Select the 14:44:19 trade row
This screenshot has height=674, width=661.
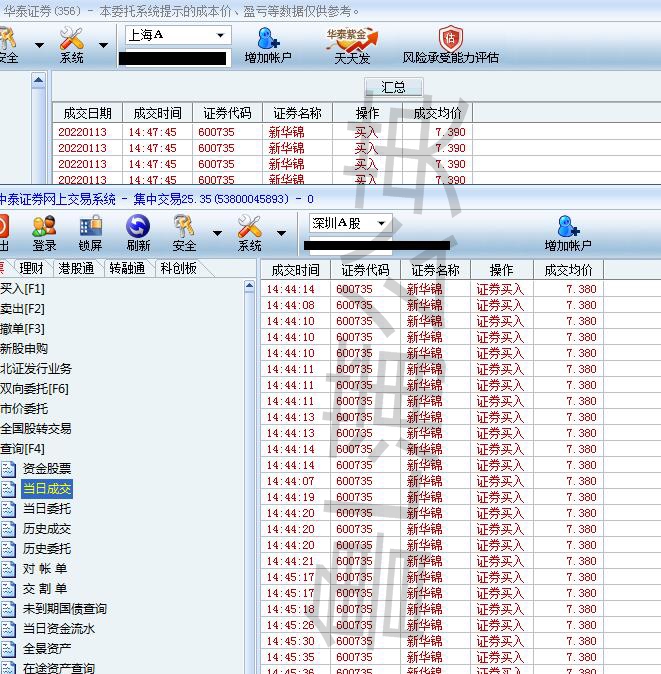432,497
